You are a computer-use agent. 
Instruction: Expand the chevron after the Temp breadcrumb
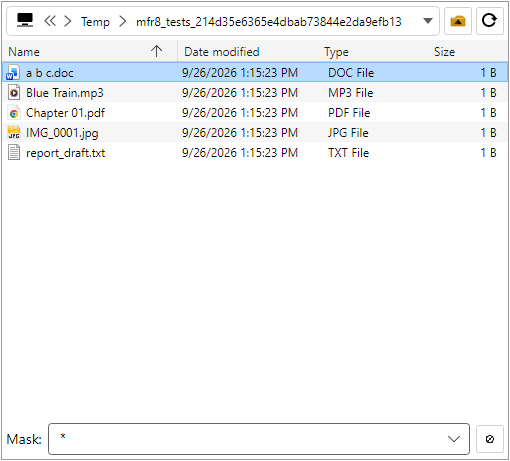pos(123,21)
